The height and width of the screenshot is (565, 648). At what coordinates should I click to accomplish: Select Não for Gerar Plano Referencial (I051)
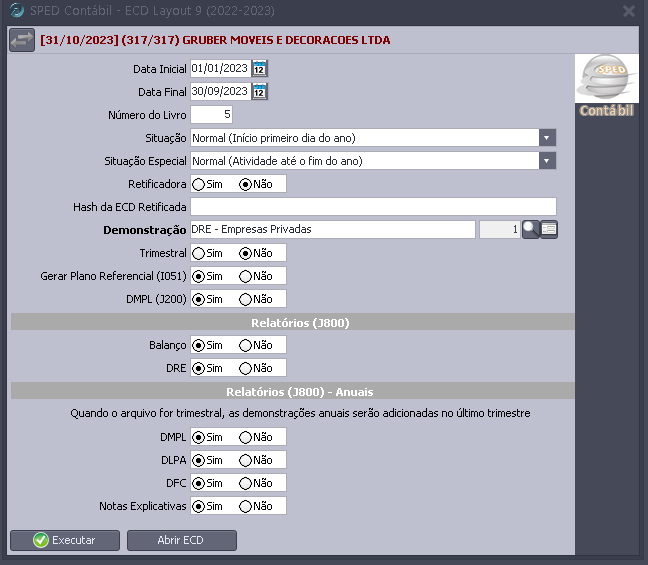(x=255, y=276)
